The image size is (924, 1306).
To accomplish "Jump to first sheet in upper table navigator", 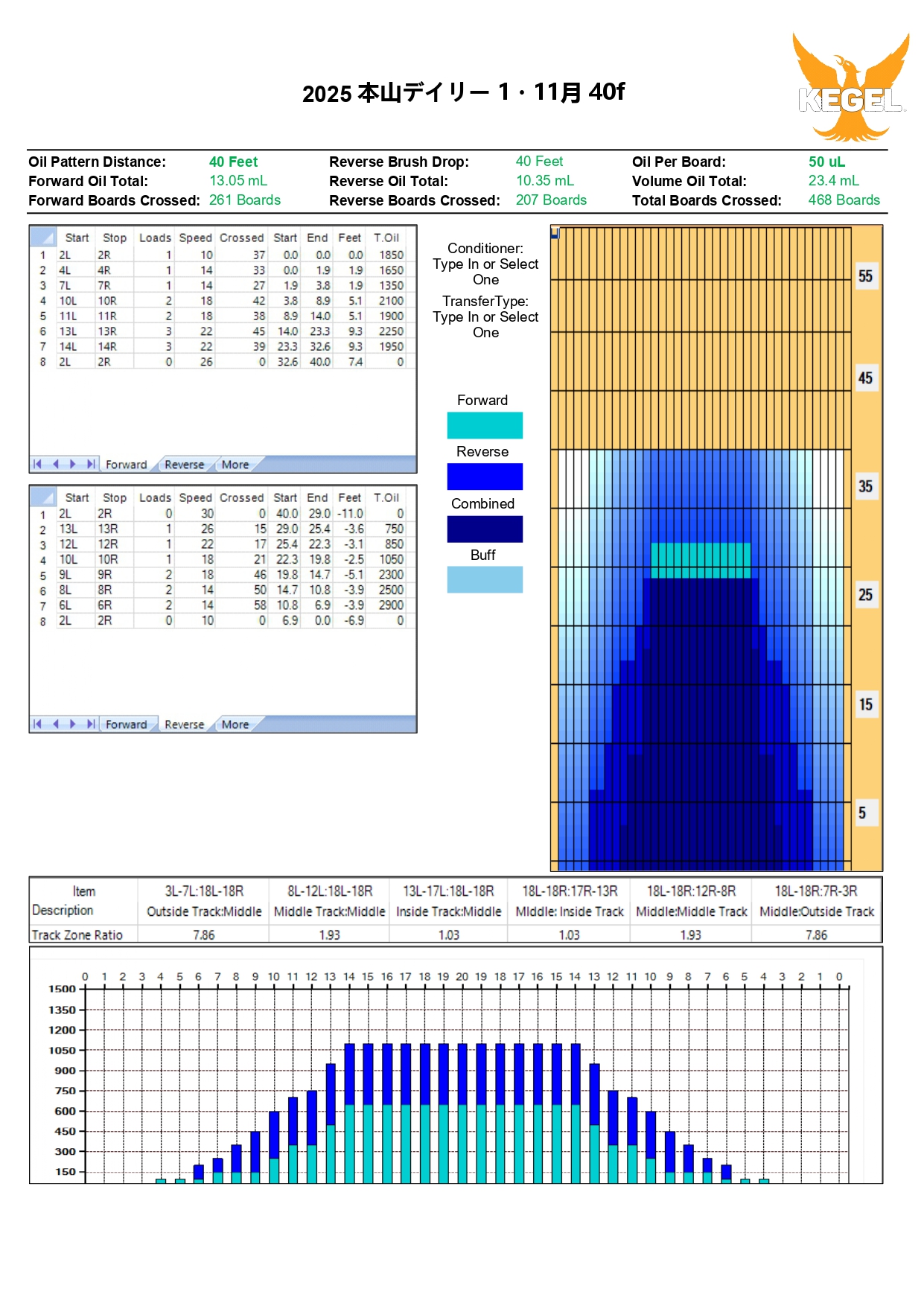I will click(37, 464).
